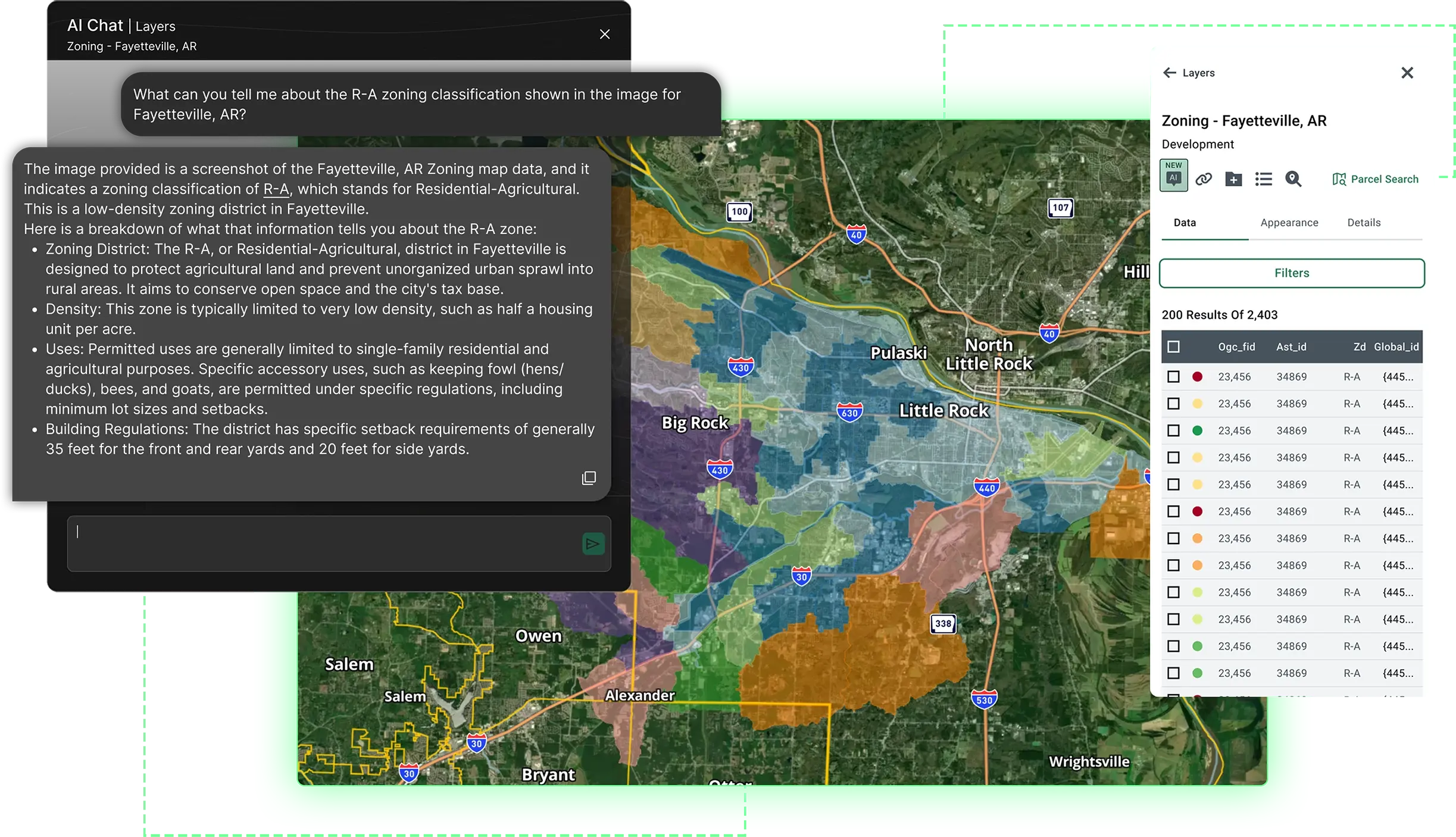Screen dimensions: 1456x837
Task: Open Parcel Search
Action: pyautogui.click(x=1376, y=179)
